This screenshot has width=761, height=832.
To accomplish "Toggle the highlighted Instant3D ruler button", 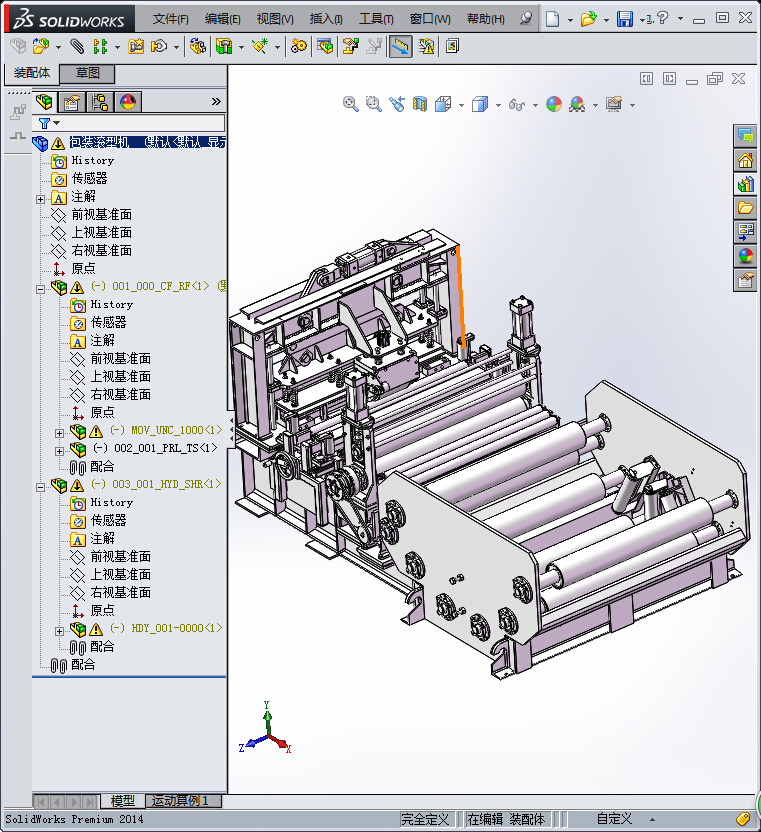I will [400, 47].
